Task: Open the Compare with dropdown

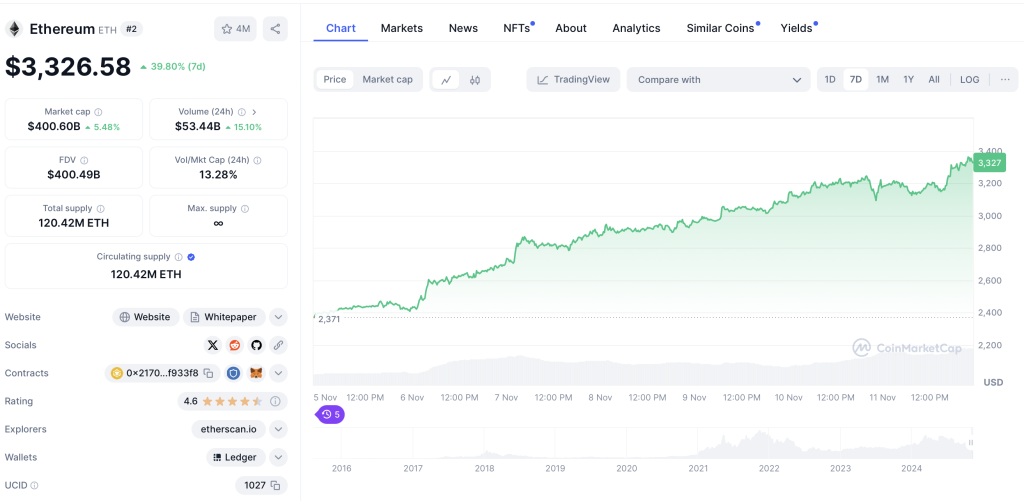Action: click(x=718, y=80)
